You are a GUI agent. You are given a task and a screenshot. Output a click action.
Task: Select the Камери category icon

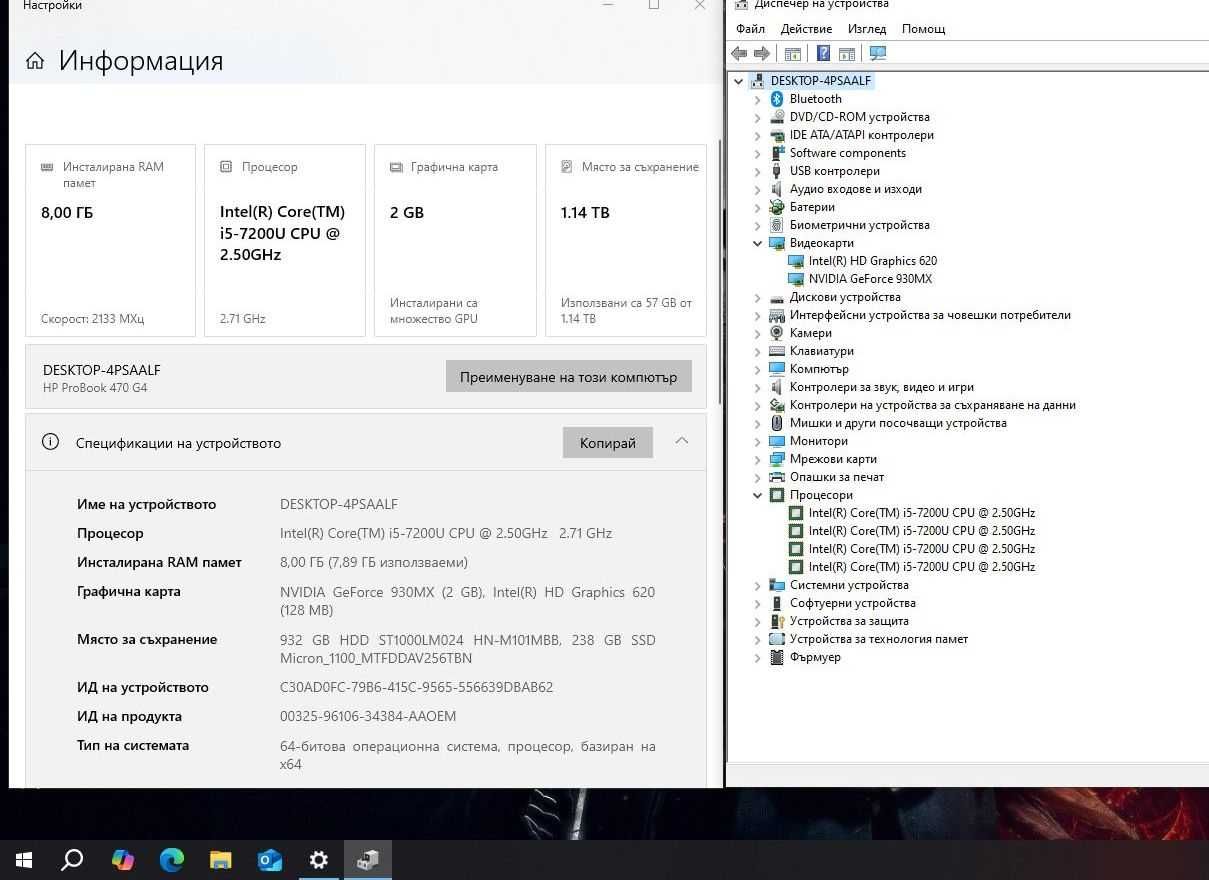pos(777,333)
